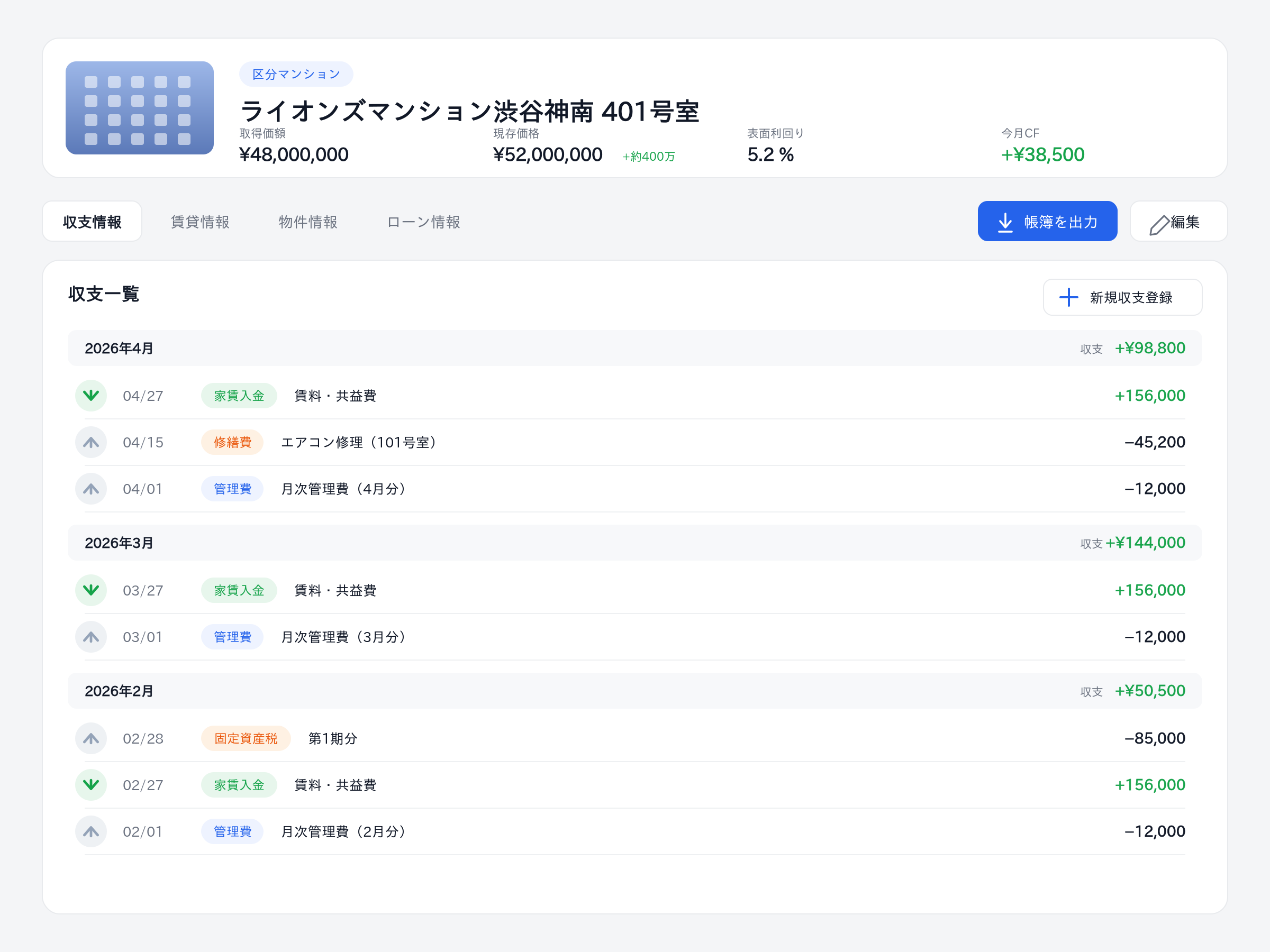
Task: Click the 家賃入金 tag on 03/27 row
Action: click(x=239, y=590)
